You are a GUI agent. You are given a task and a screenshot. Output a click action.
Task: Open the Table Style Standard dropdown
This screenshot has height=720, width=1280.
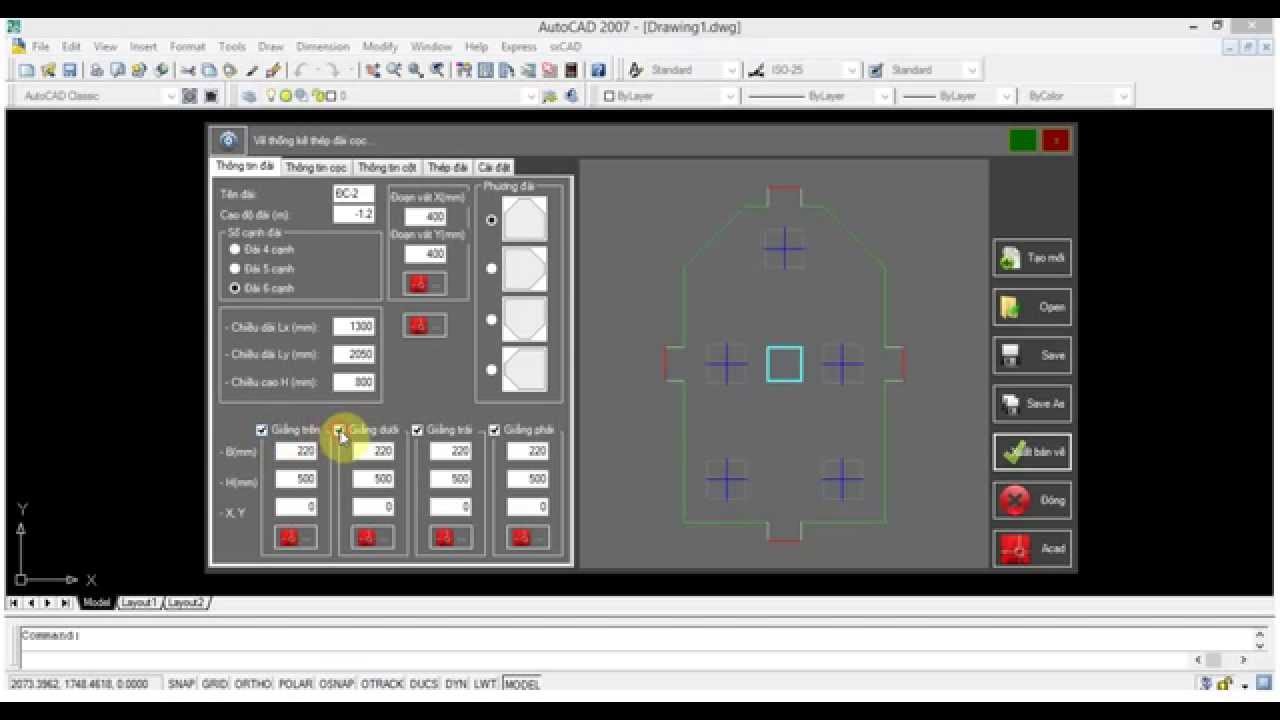(972, 70)
